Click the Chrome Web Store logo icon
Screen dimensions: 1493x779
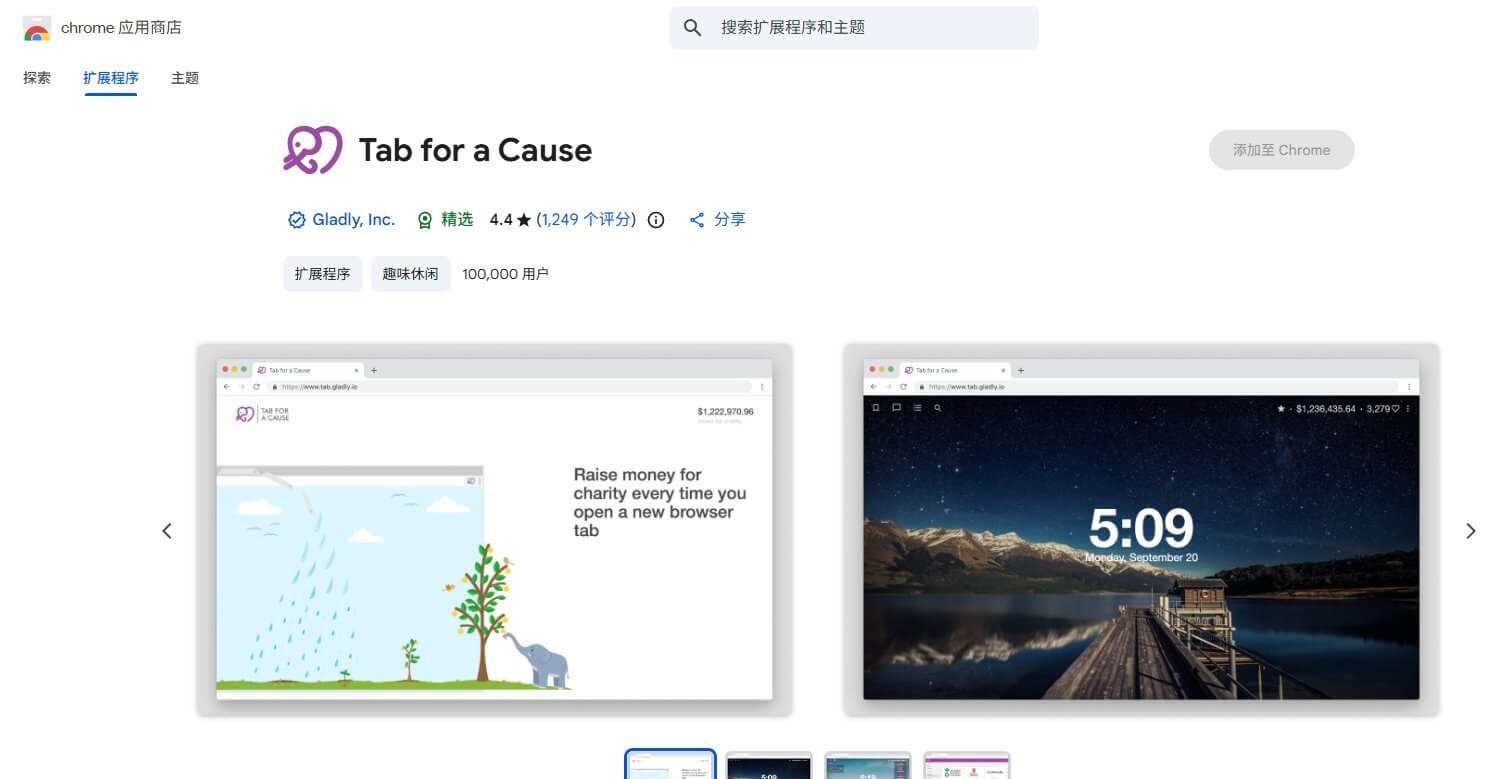coord(37,28)
